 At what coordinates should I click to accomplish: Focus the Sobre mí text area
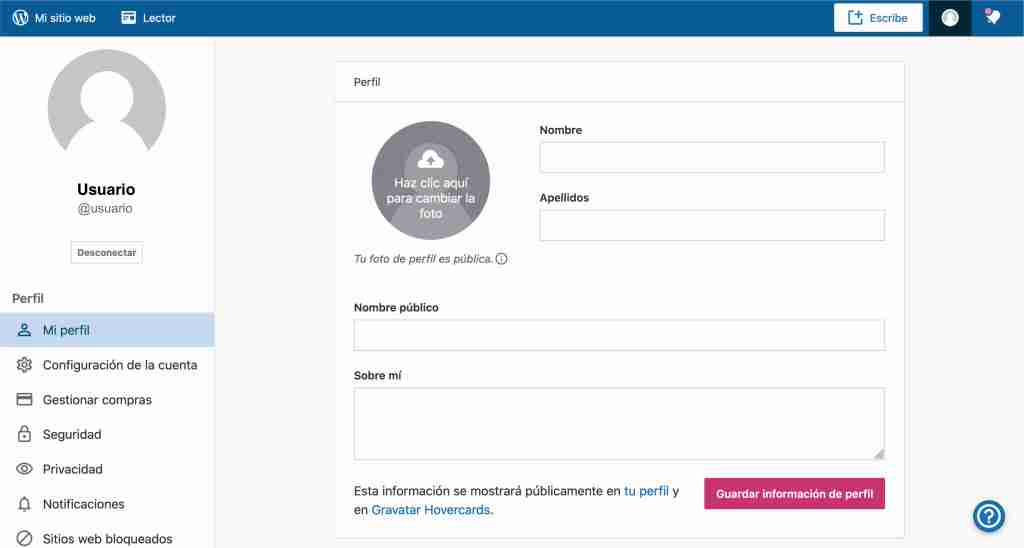click(x=619, y=423)
